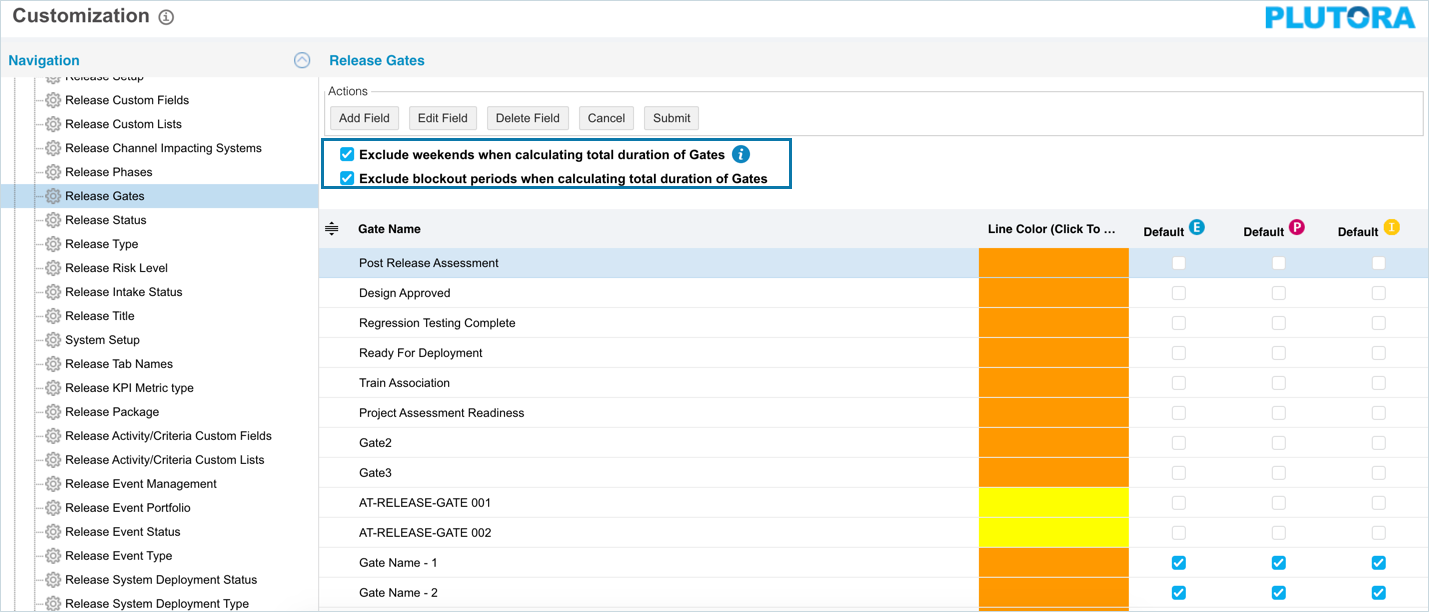Disable exclude weekends for Gates duration
This screenshot has width=1429, height=612.
click(347, 155)
